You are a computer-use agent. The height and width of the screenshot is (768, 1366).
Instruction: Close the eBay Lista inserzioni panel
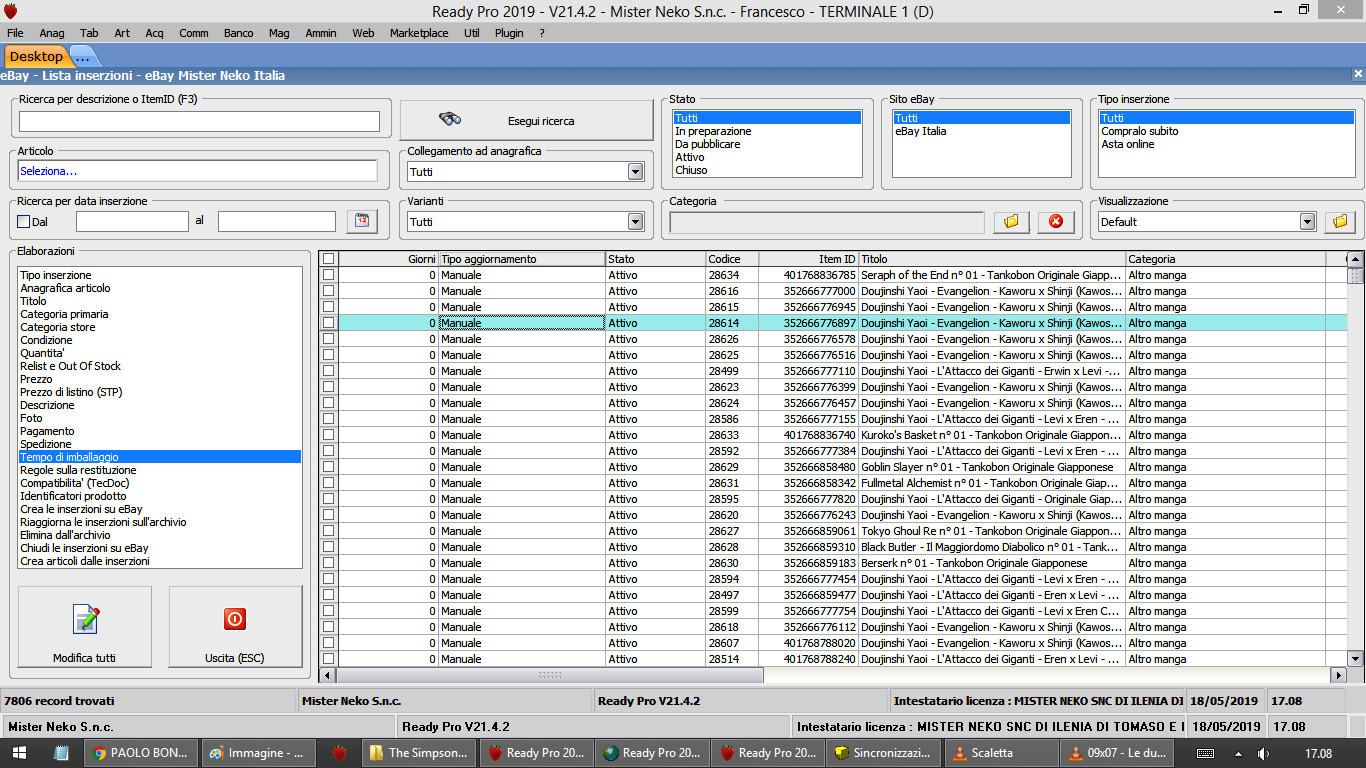click(1357, 74)
